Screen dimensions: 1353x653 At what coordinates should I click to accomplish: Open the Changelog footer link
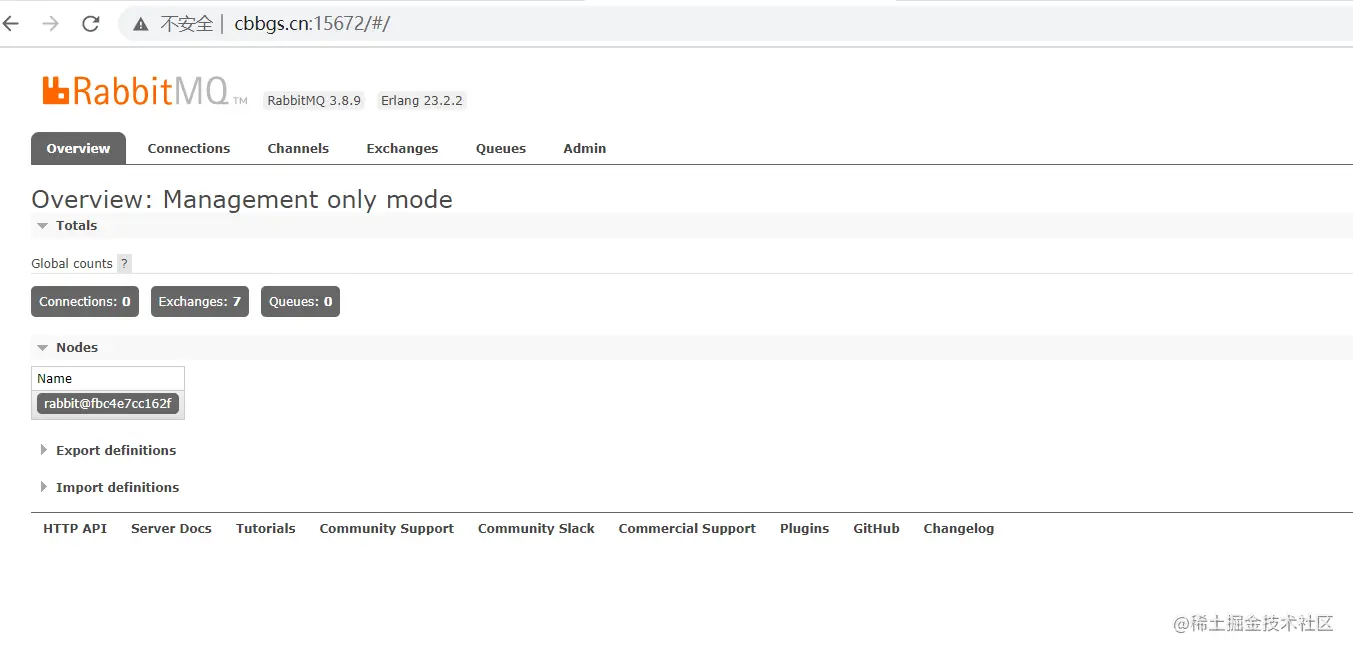pos(959,529)
